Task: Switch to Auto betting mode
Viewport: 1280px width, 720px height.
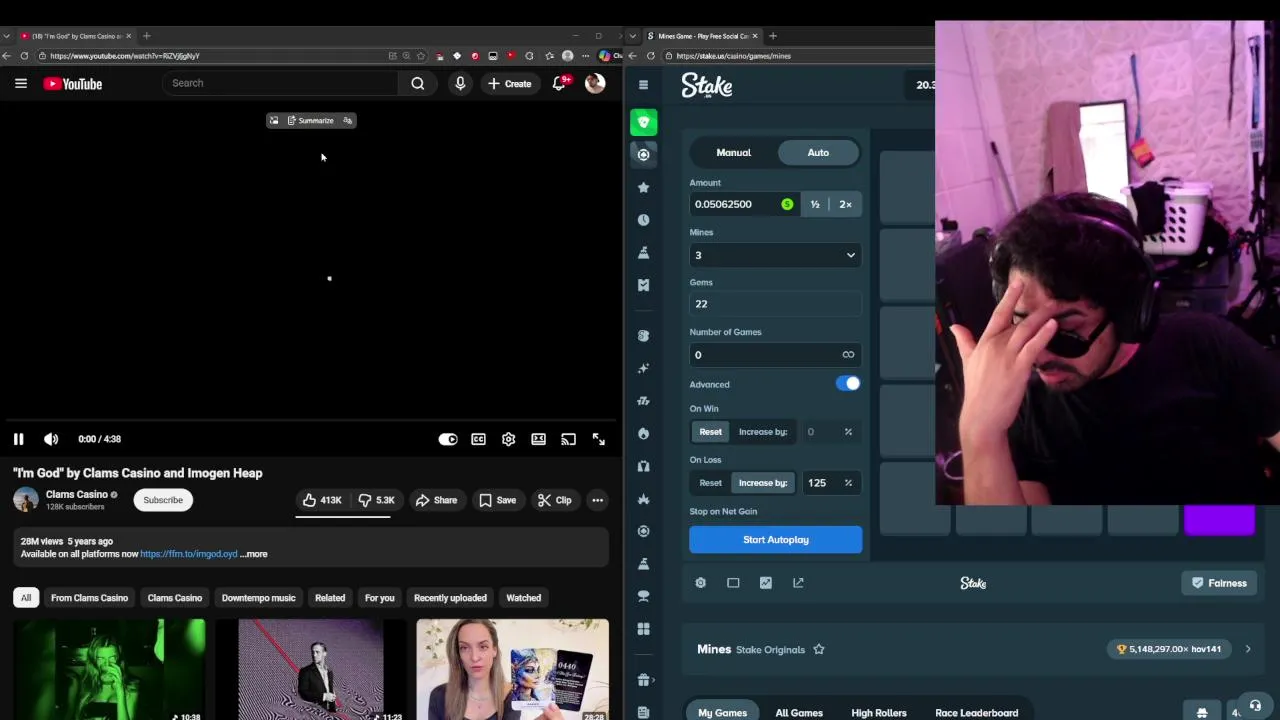Action: point(818,152)
